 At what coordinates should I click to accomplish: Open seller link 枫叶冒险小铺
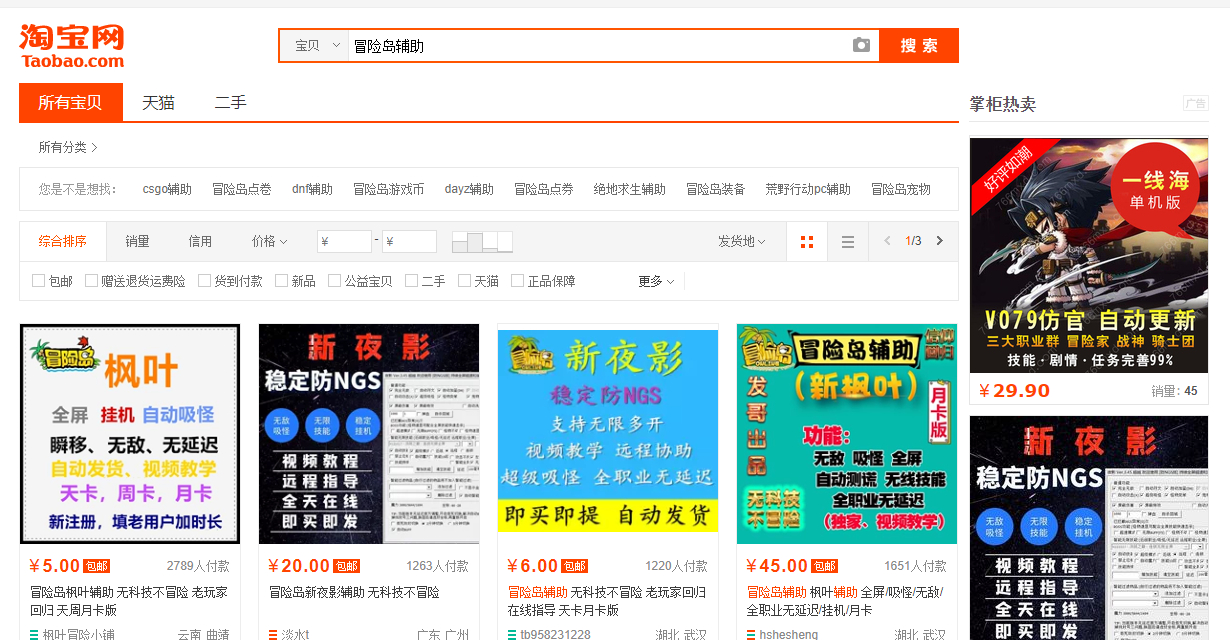[x=79, y=635]
